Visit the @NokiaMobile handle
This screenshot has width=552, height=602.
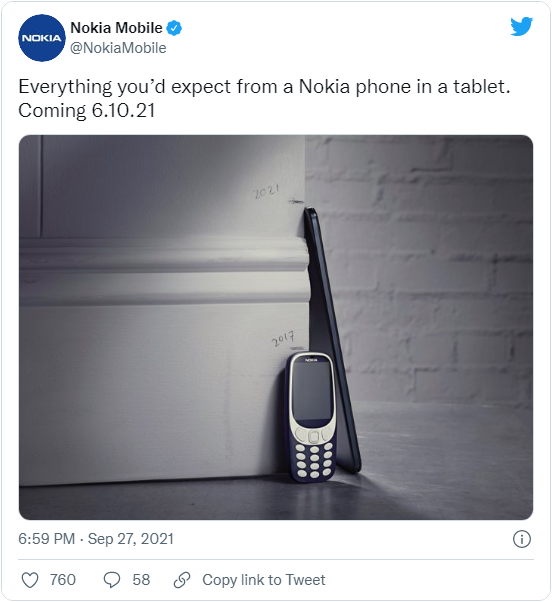(118, 48)
